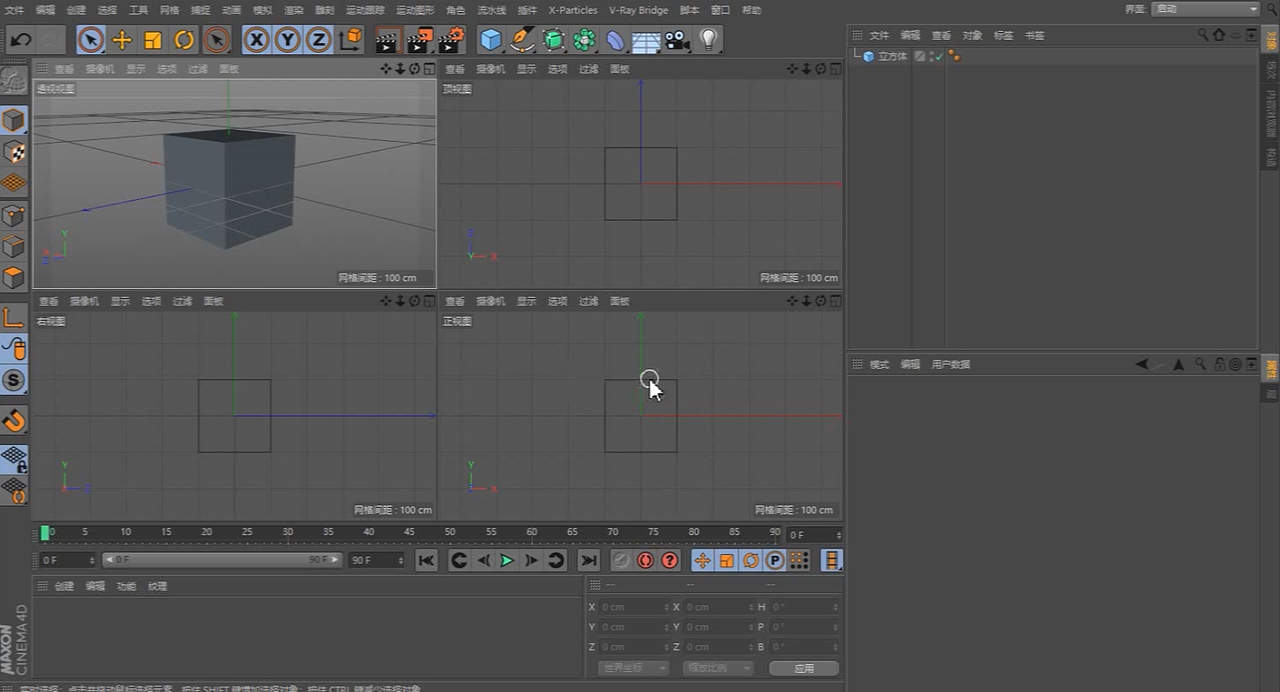Toggle Position keyframe recording icon
The image size is (1280, 692).
pyautogui.click(x=702, y=561)
